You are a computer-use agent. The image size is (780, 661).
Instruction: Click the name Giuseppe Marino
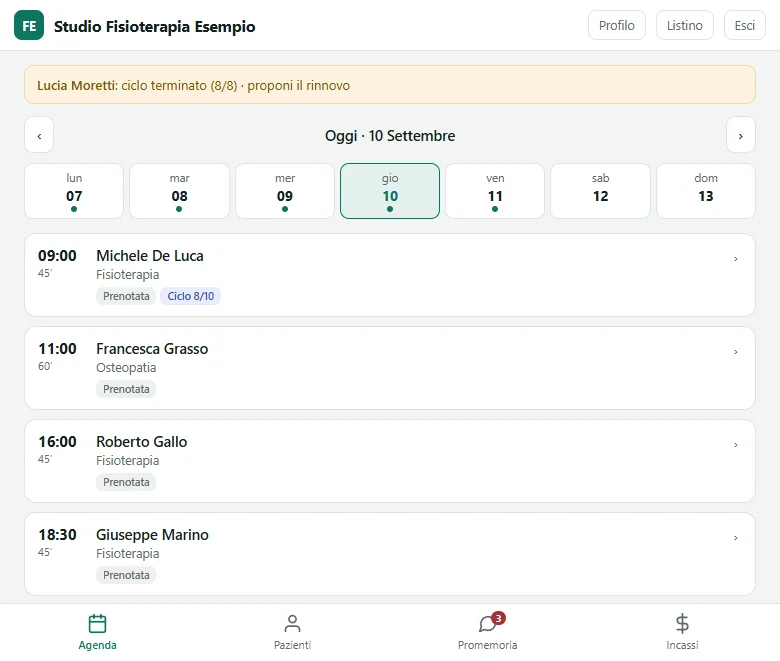pos(152,535)
